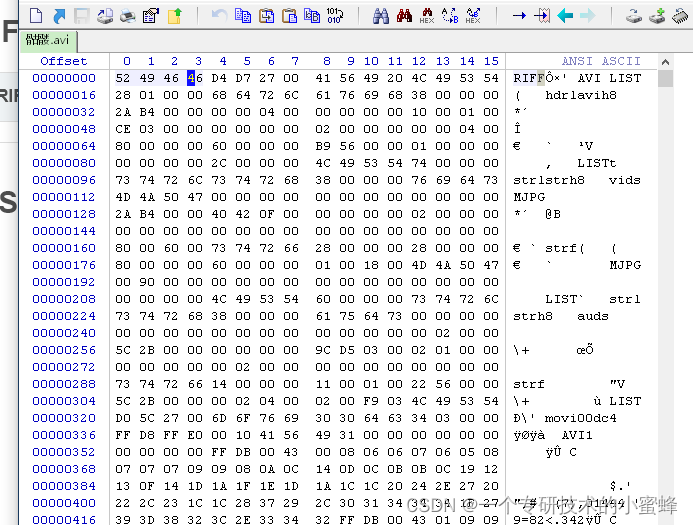Create a new file with the blank page icon
The height and width of the screenshot is (525, 693).
36,16
